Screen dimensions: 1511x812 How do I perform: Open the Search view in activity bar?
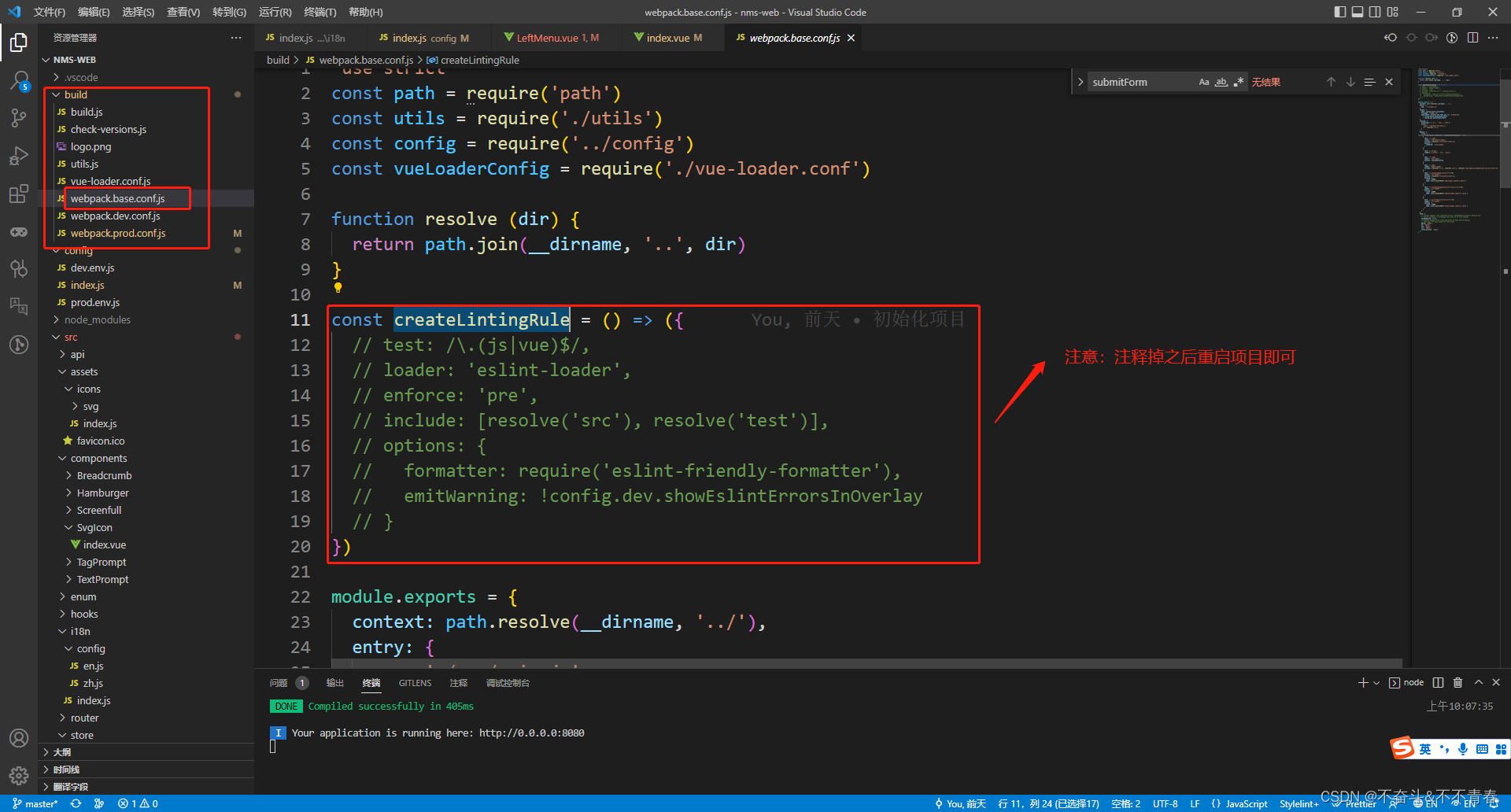click(19, 80)
